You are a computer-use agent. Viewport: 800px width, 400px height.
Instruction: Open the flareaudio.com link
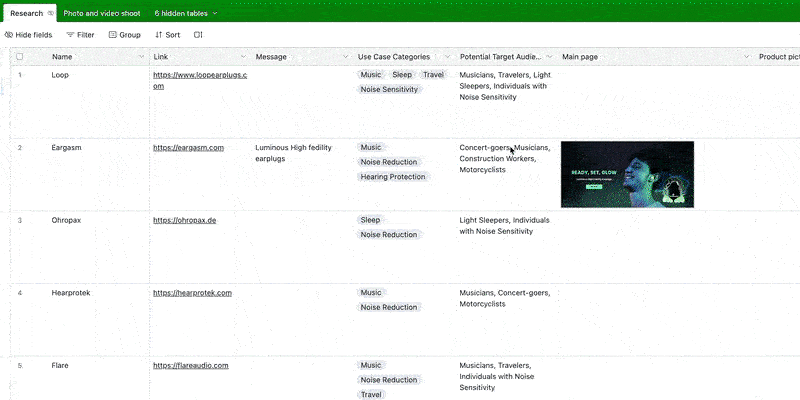click(x=191, y=365)
